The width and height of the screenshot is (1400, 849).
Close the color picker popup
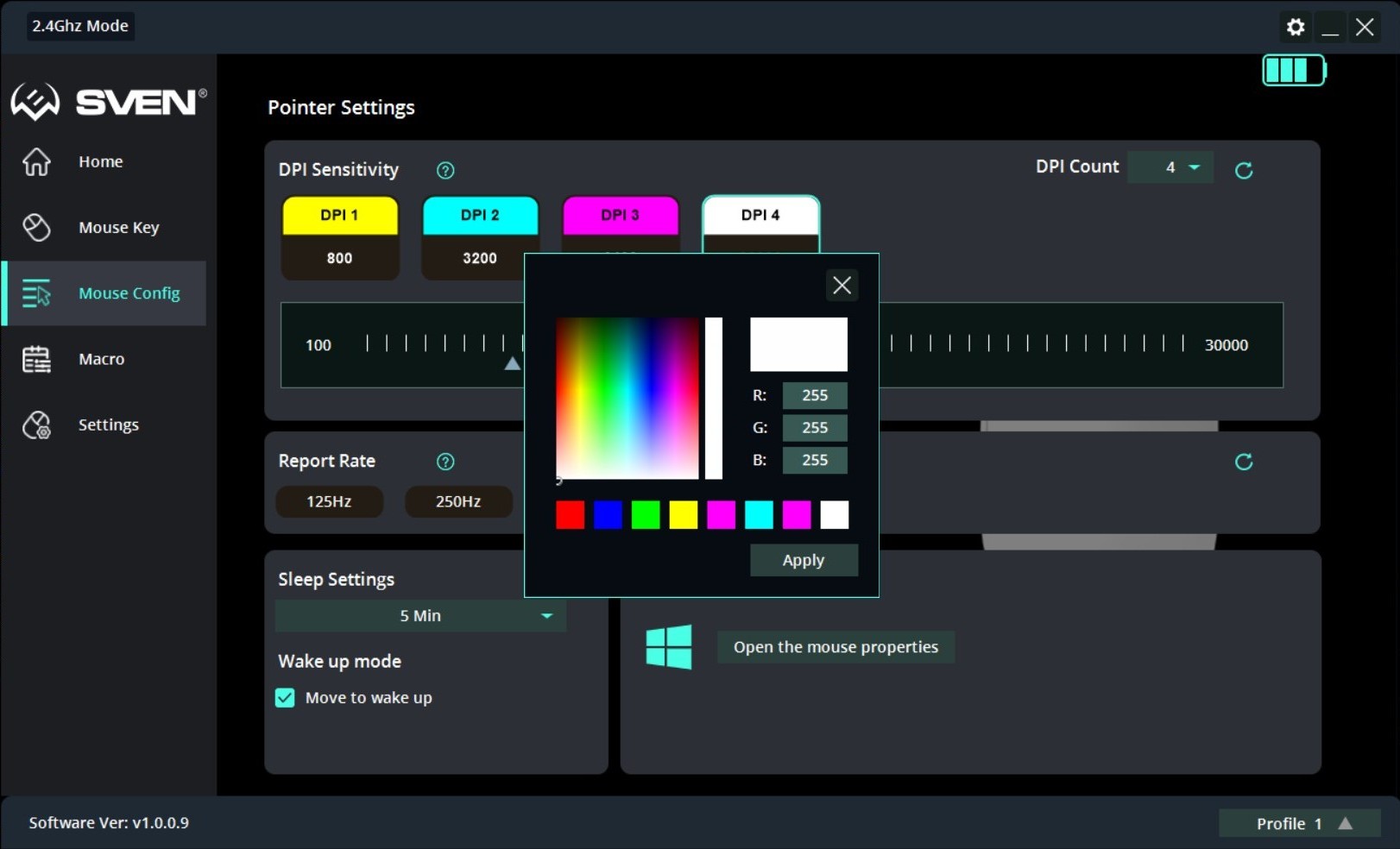(x=842, y=285)
